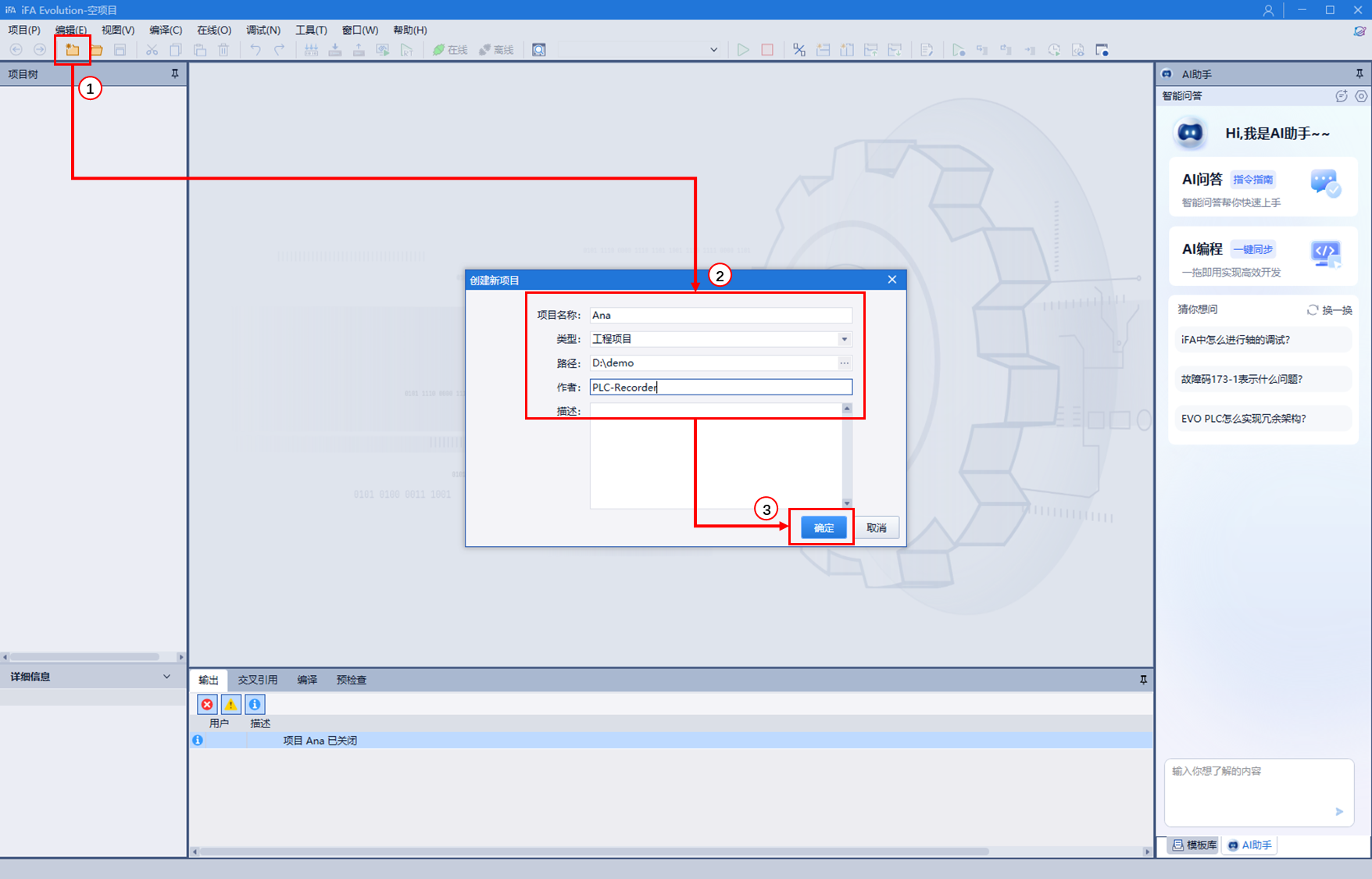Expand the 详细信息 panel chevron
The image size is (1372, 879).
tap(166, 677)
